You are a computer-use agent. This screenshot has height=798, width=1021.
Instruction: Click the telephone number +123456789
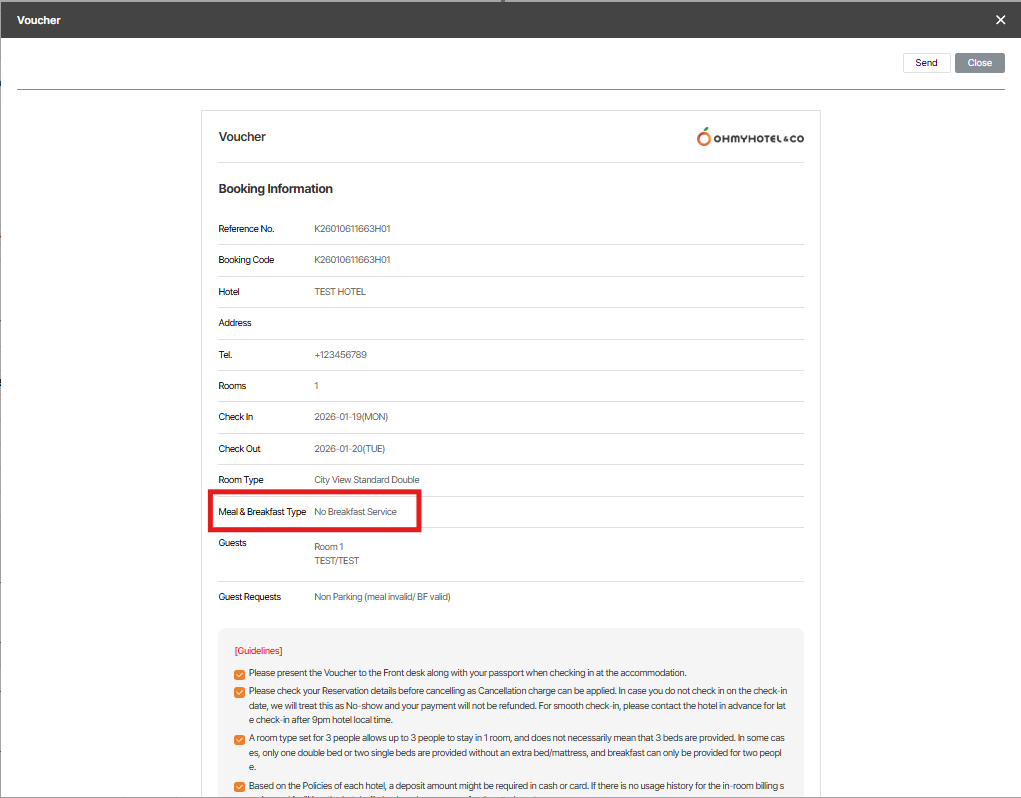(341, 355)
